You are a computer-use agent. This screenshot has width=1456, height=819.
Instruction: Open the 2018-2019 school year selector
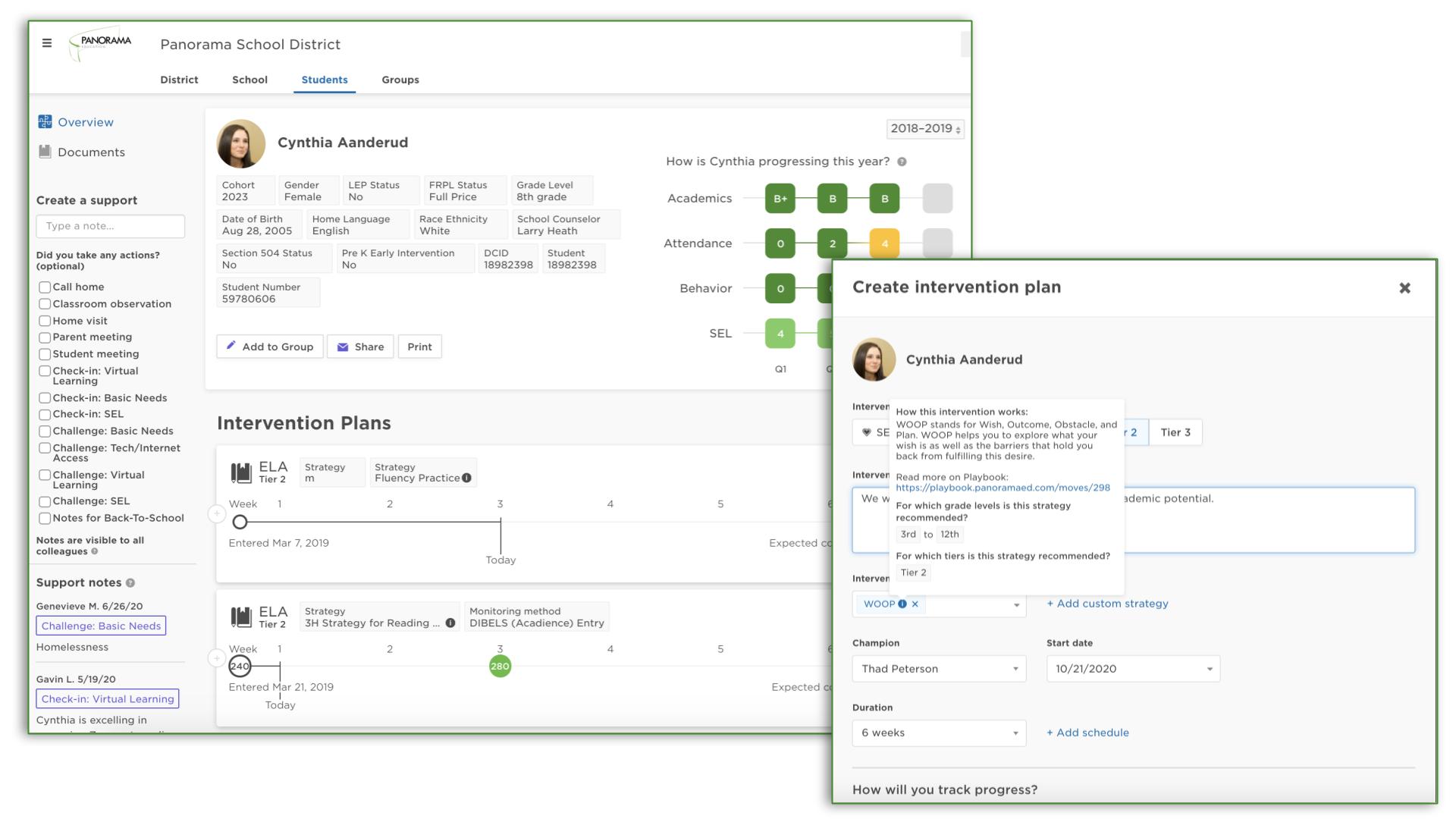[x=924, y=130]
